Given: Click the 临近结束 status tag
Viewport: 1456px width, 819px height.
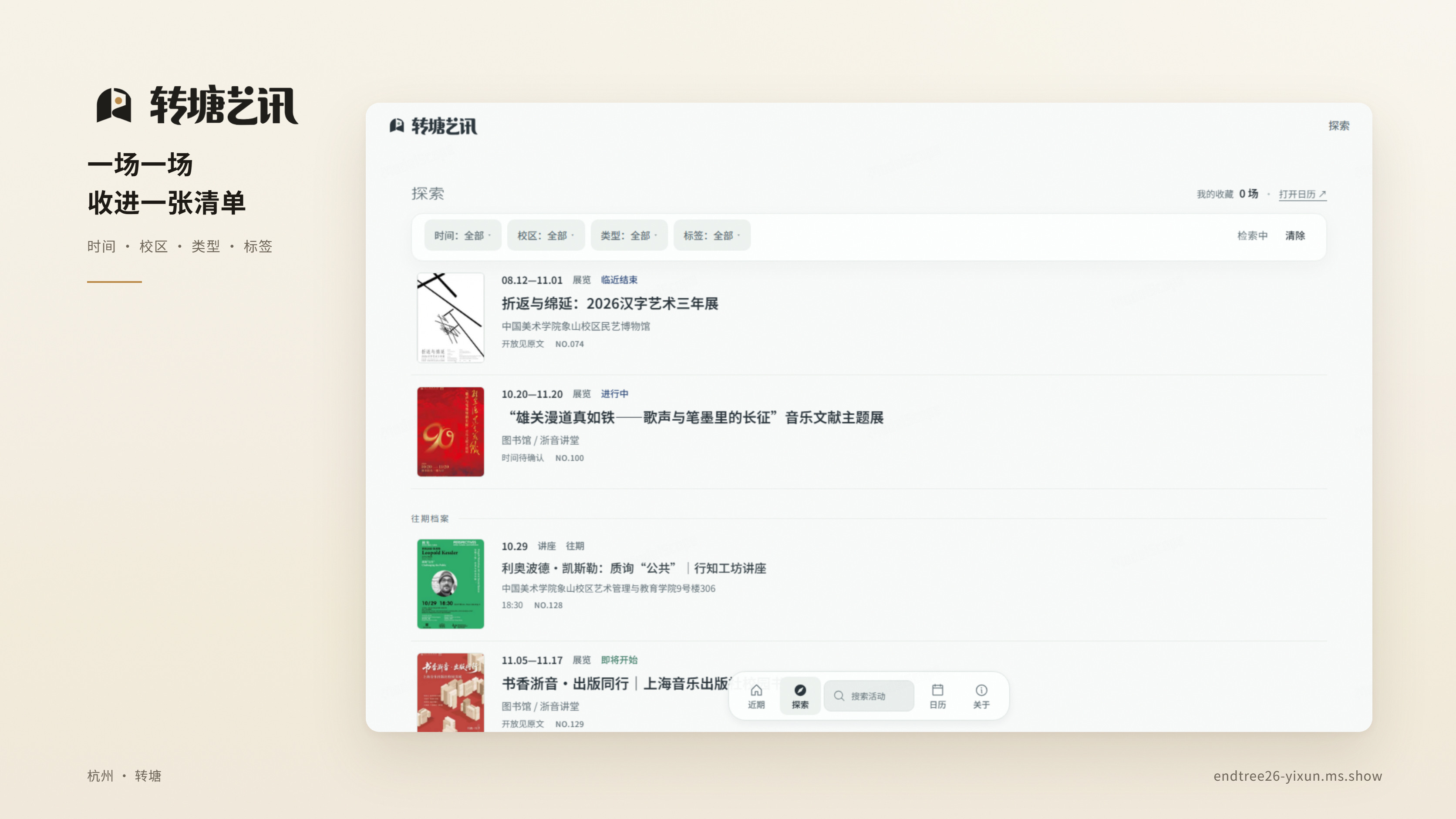Looking at the screenshot, I should point(619,280).
